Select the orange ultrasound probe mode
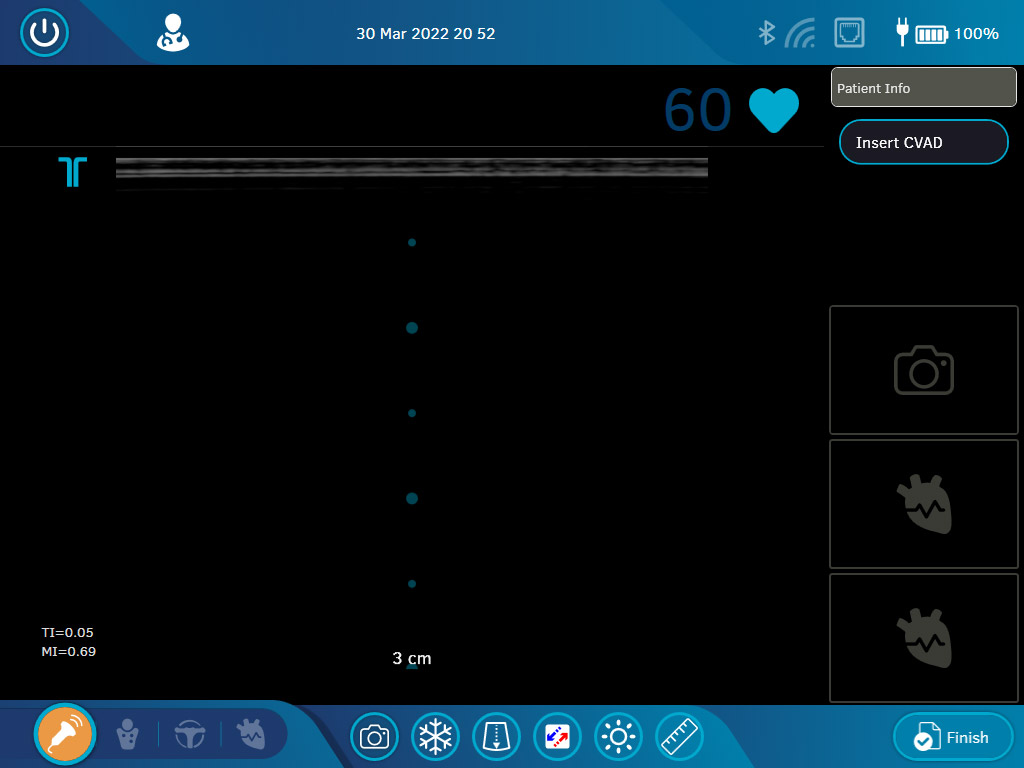 65,735
